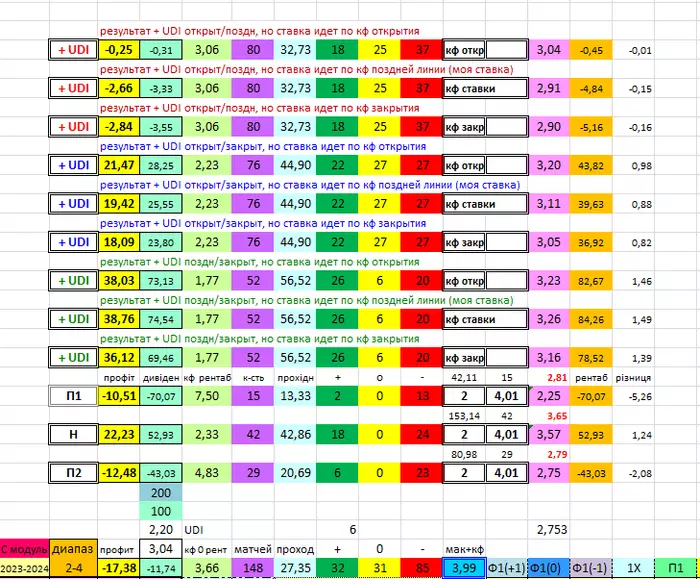Select the highlighted blue cell 3,99
The height and width of the screenshot is (579, 700).
(x=464, y=568)
